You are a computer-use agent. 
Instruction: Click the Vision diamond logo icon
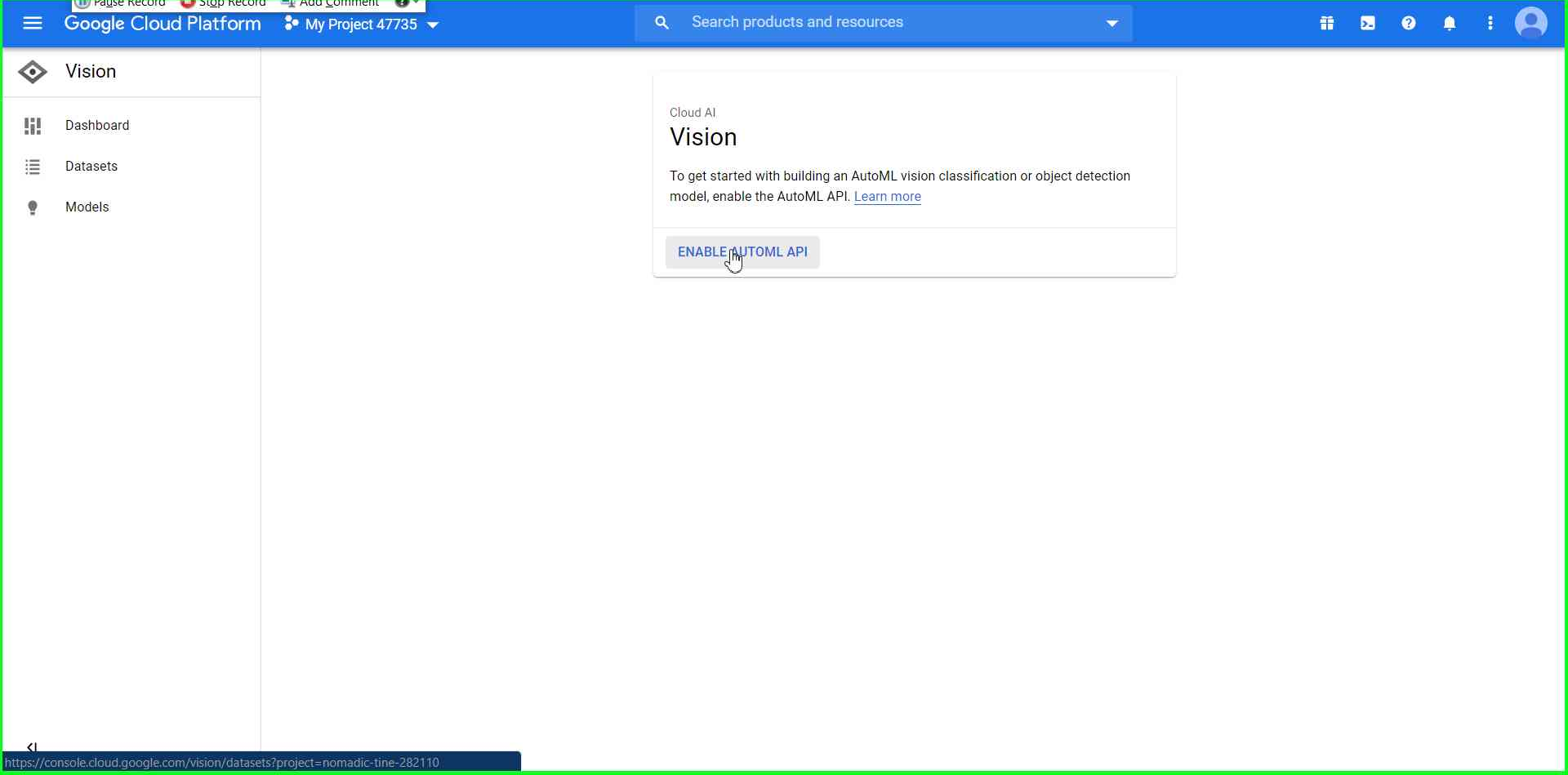32,72
